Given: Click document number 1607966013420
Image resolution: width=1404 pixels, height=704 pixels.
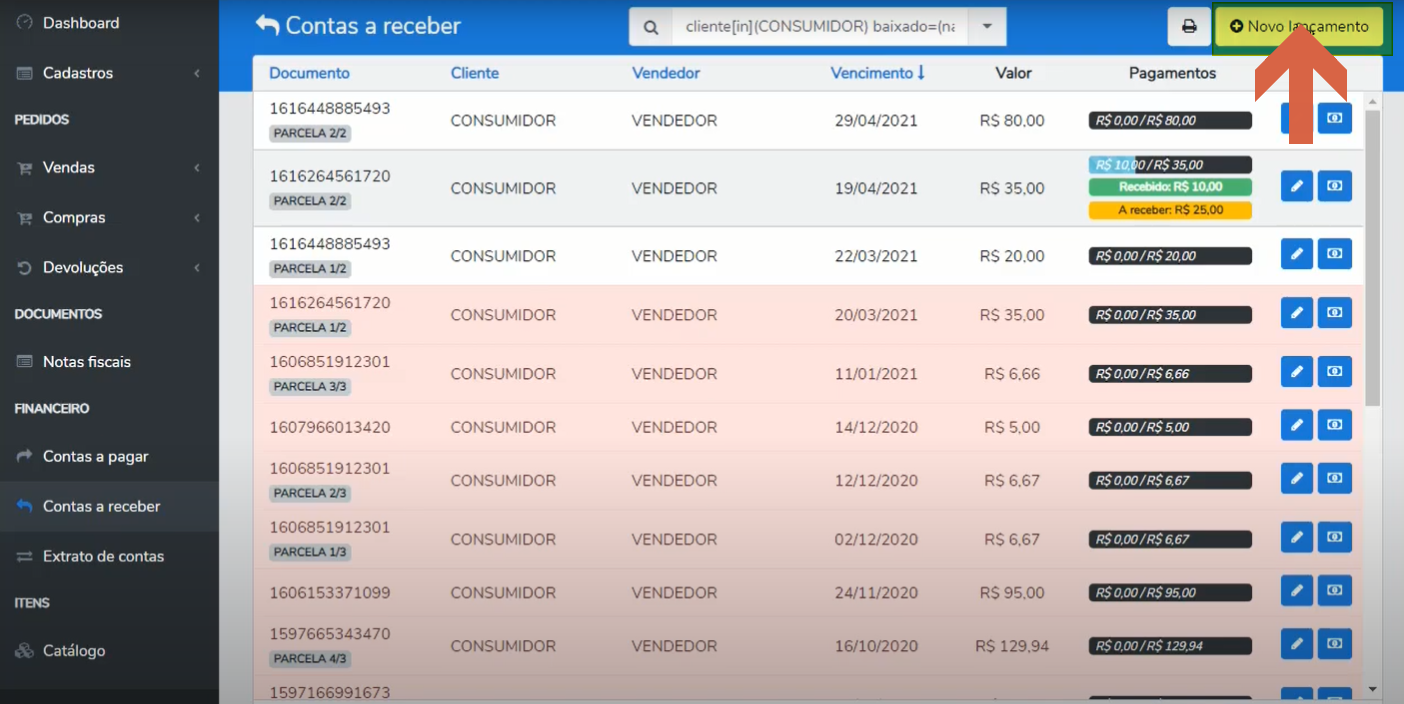Looking at the screenshot, I should click(329, 427).
